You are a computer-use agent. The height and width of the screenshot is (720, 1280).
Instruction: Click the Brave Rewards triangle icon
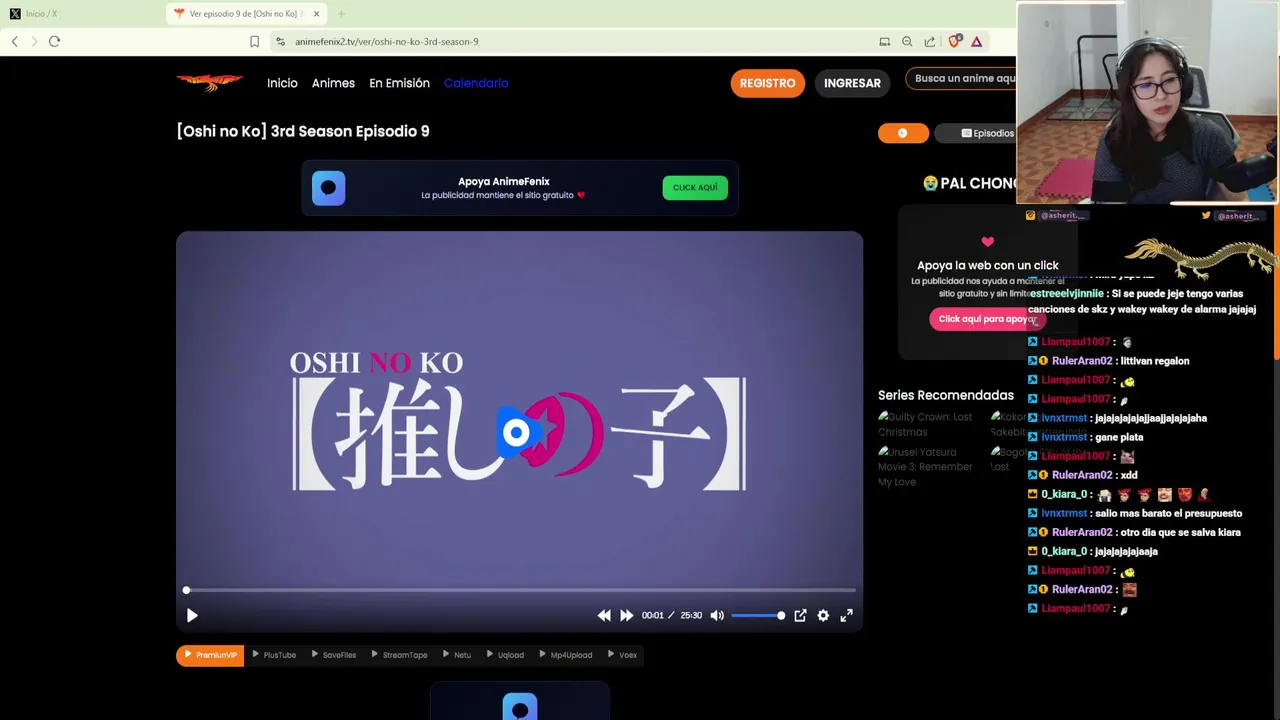point(976,41)
